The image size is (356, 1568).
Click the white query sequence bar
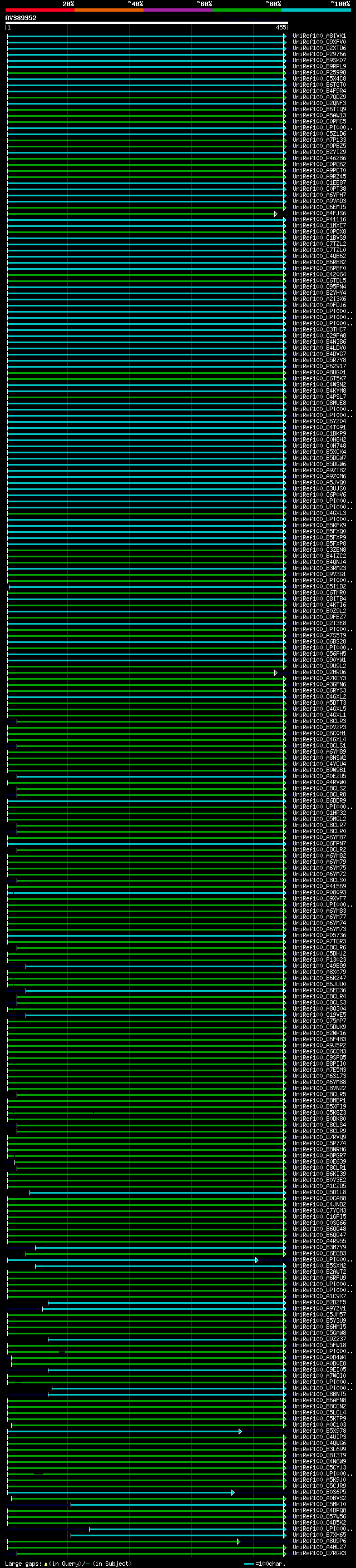tap(146, 23)
